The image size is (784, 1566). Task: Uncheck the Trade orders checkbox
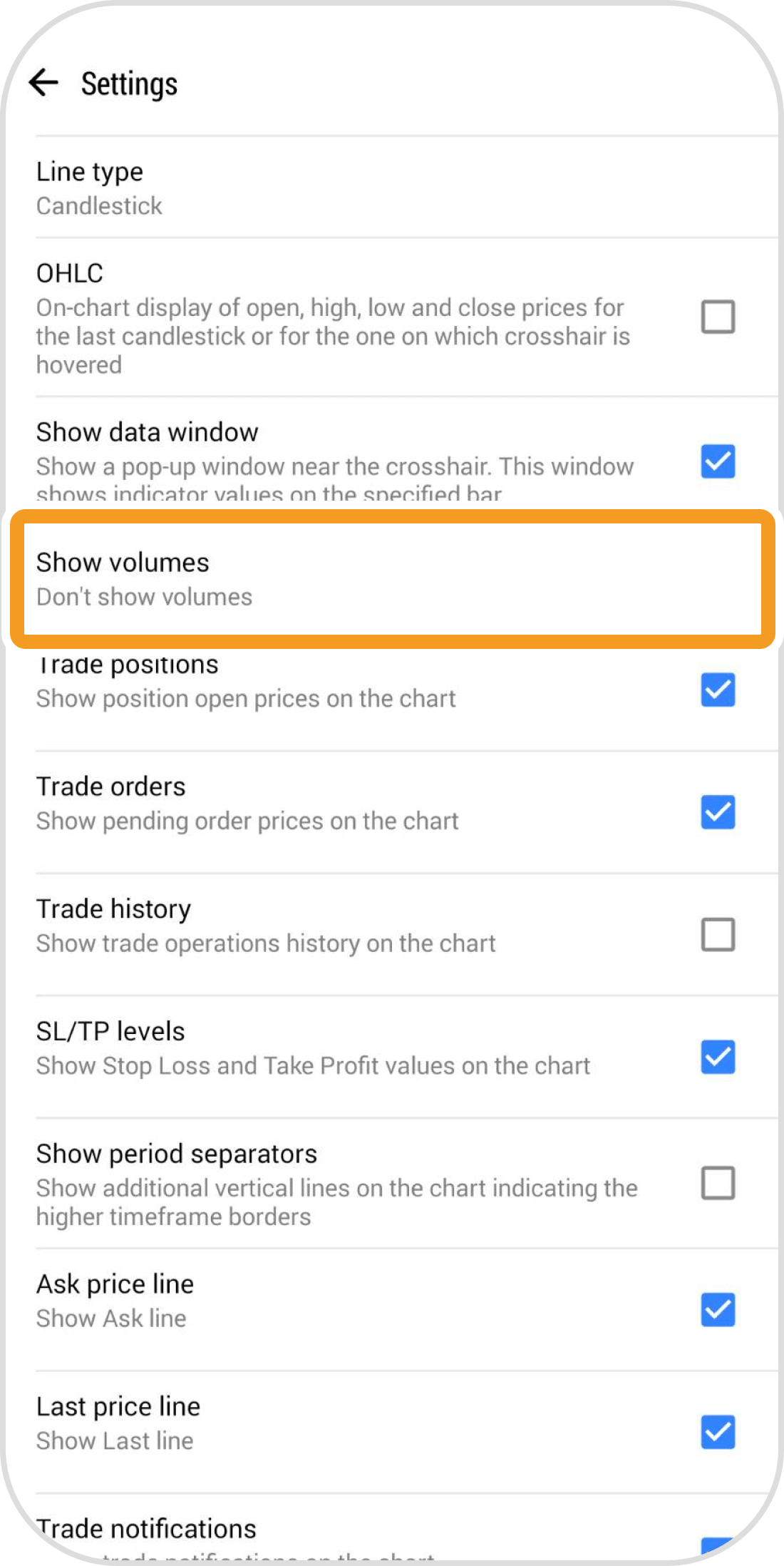point(718,812)
